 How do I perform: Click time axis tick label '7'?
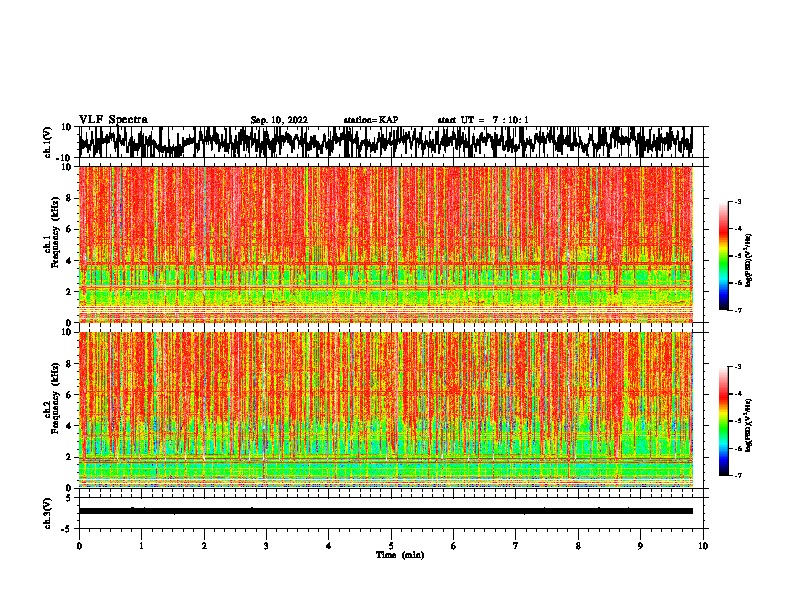point(516,546)
